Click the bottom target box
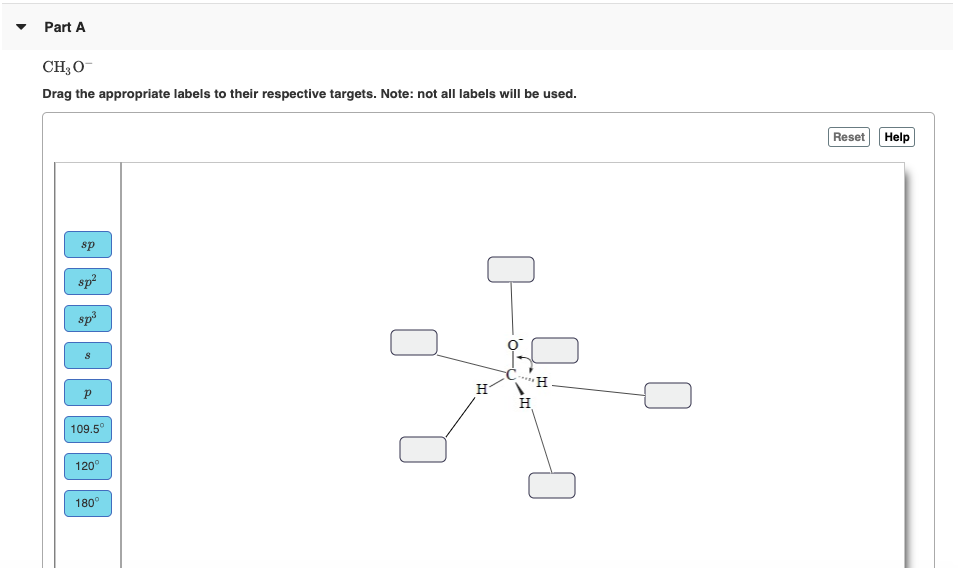Image resolution: width=958 pixels, height=568 pixels. pos(552,486)
